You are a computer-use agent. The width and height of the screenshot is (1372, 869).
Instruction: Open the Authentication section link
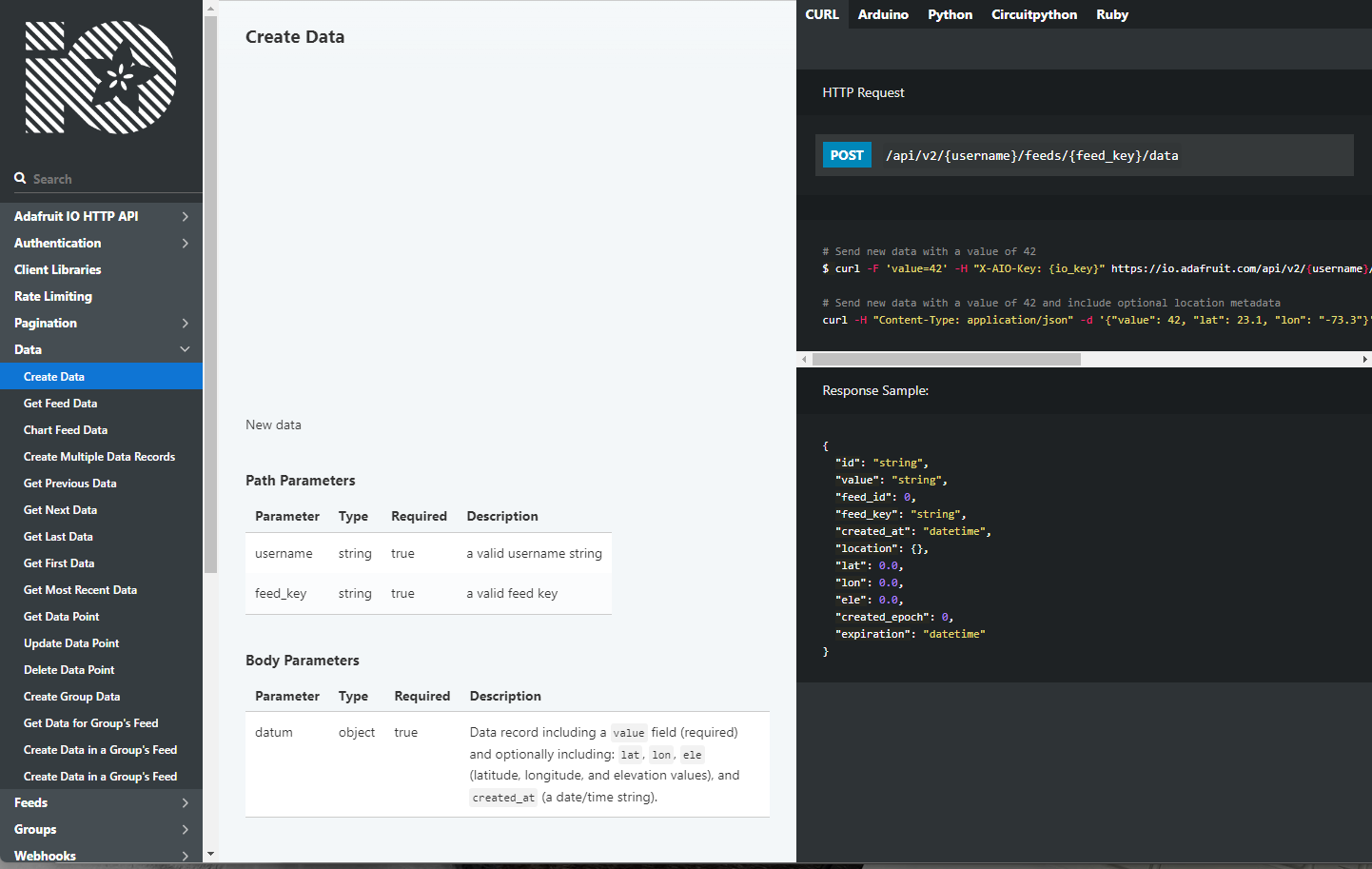tap(57, 243)
